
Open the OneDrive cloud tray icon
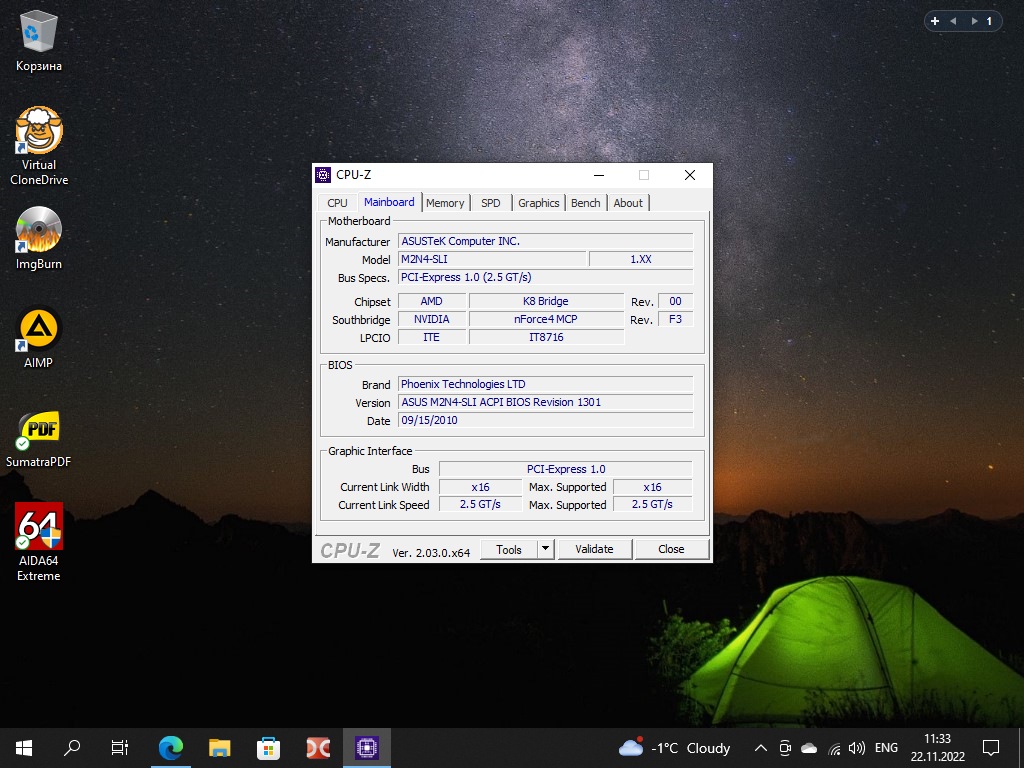tap(809, 748)
